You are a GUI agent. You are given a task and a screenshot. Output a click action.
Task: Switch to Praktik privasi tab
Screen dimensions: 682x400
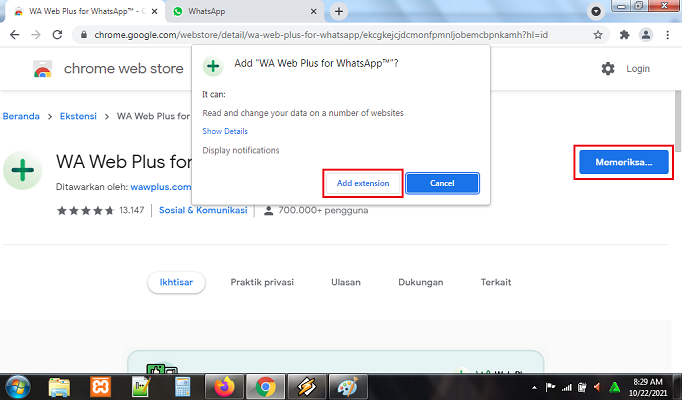262,282
